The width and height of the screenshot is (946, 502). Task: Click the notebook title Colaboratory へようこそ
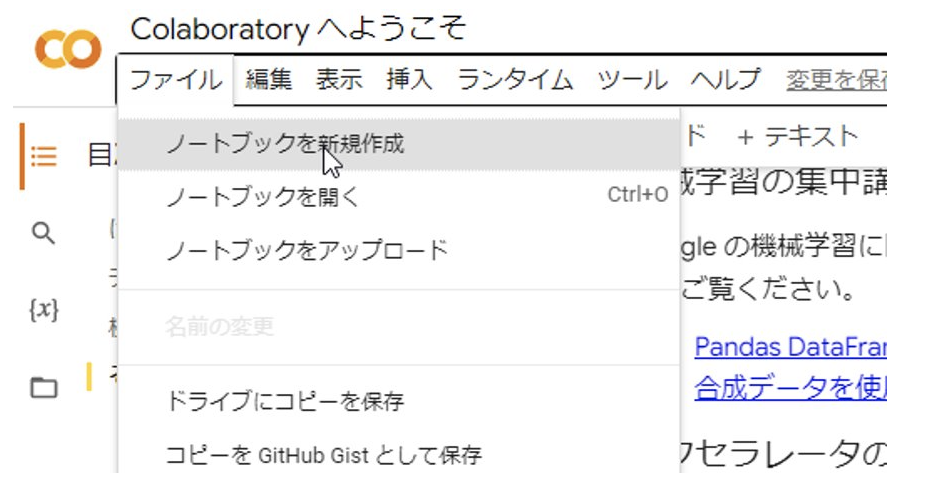coord(298,29)
